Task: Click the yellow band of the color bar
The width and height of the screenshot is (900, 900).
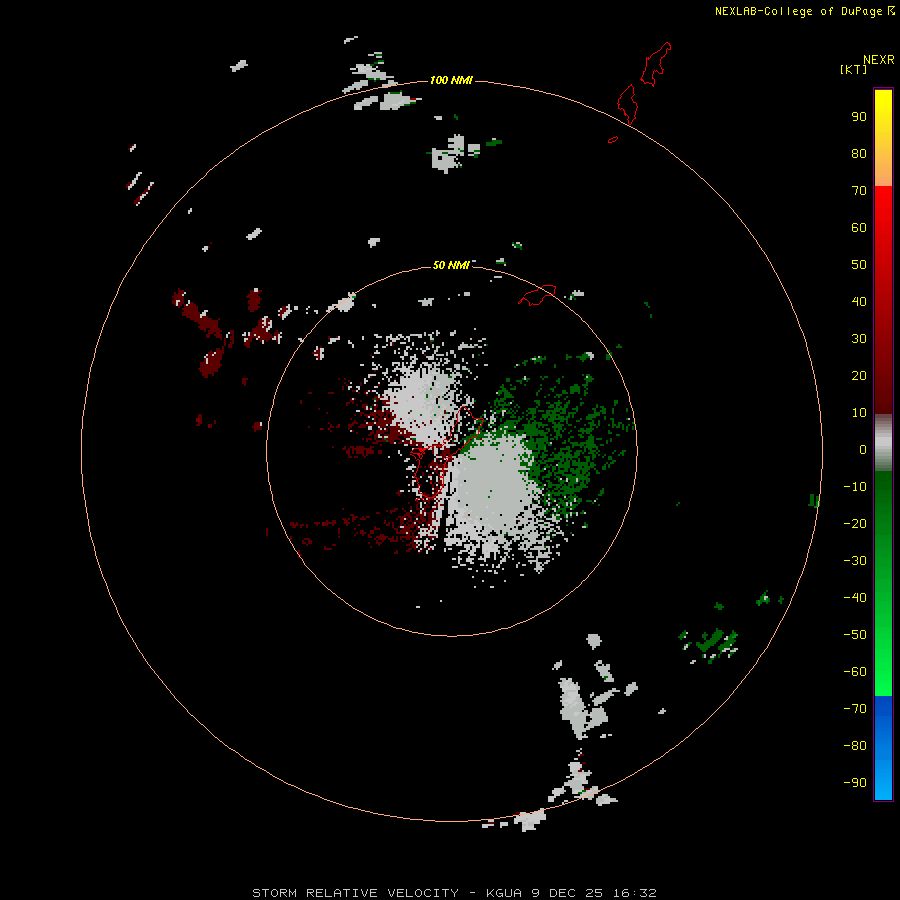Action: click(x=883, y=138)
